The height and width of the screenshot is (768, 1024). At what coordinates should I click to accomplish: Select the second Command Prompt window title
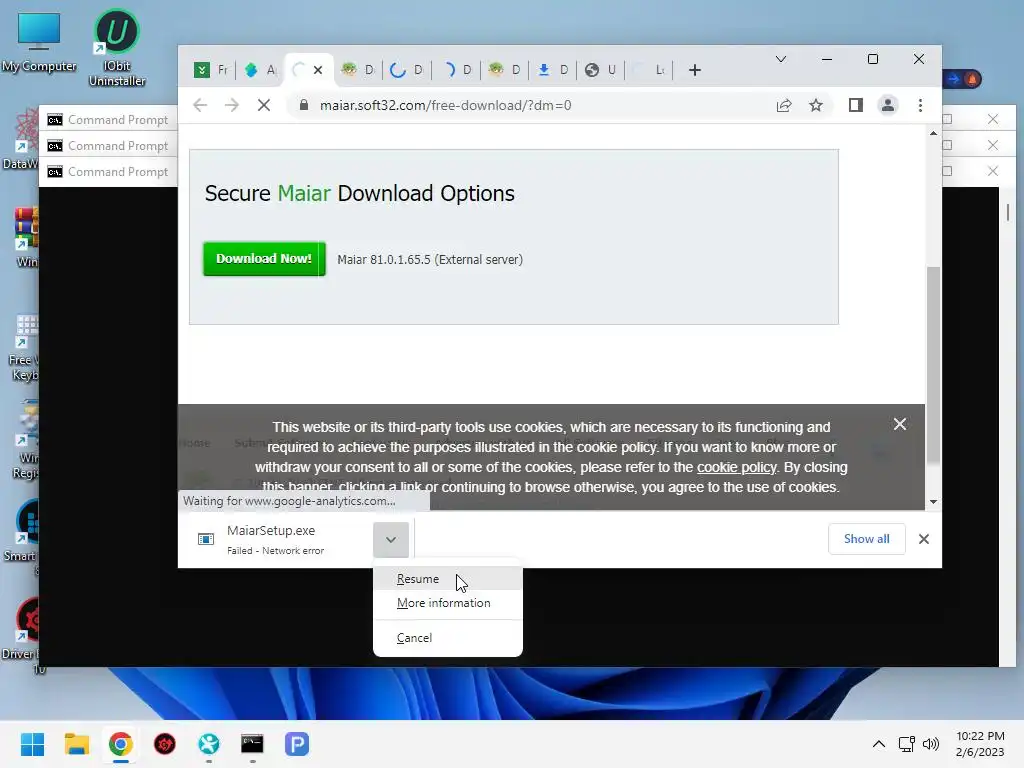point(118,146)
